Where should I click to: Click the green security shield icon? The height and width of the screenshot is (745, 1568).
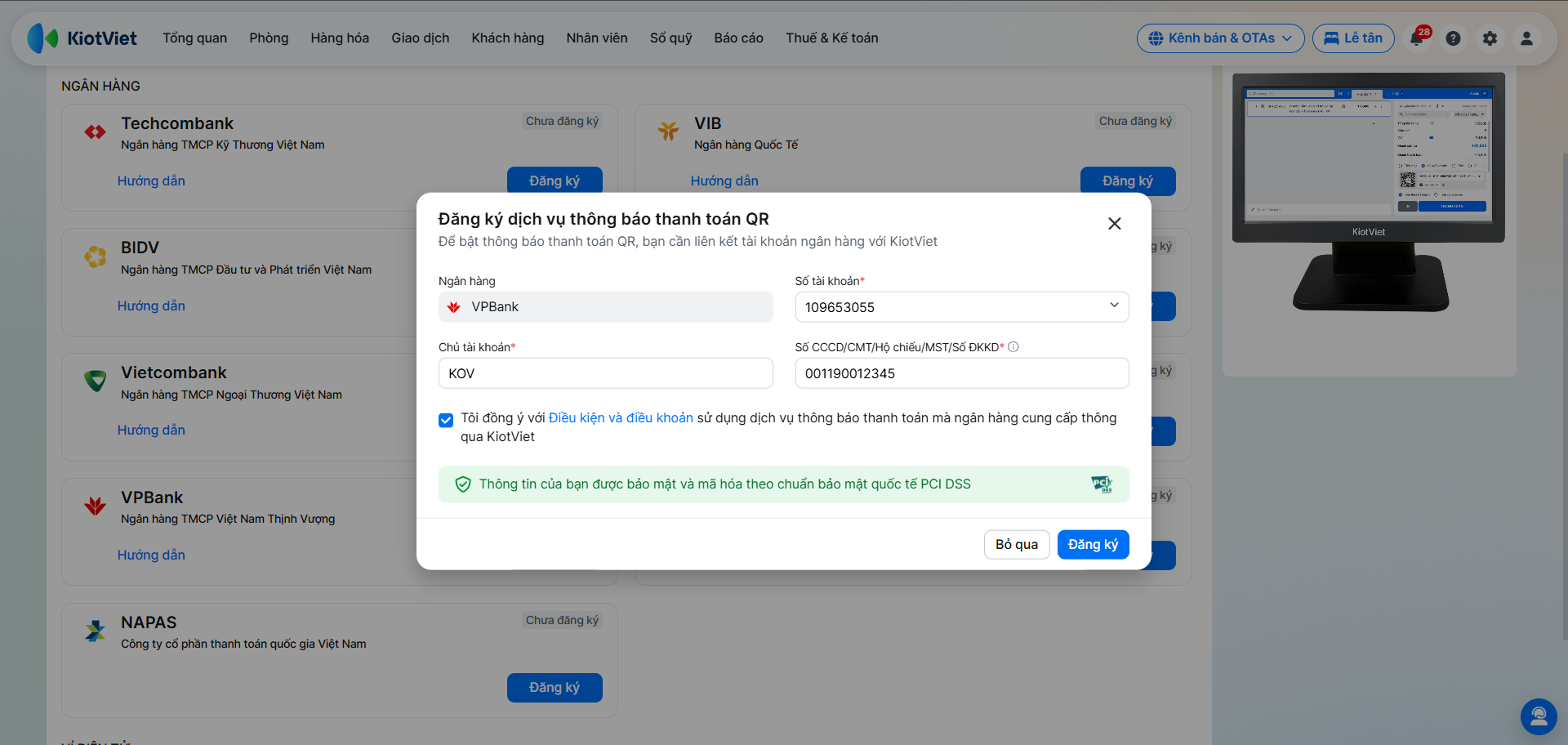click(463, 484)
